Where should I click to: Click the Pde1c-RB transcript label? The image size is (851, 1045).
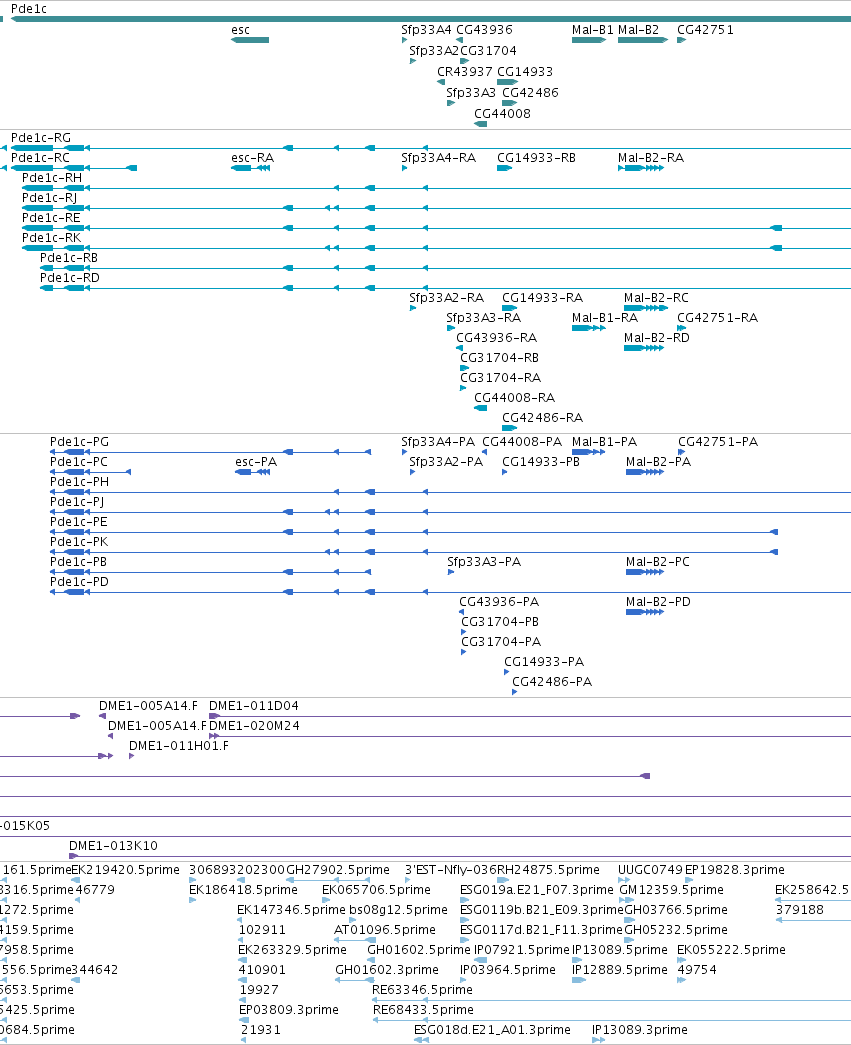(x=69, y=258)
